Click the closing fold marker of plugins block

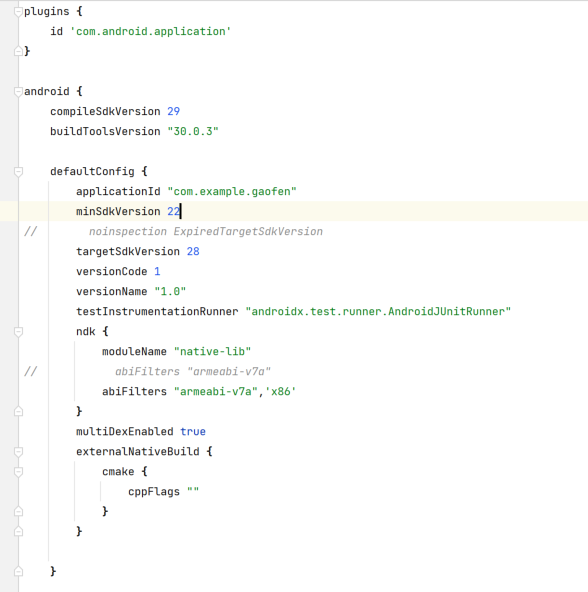pyautogui.click(x=18, y=51)
